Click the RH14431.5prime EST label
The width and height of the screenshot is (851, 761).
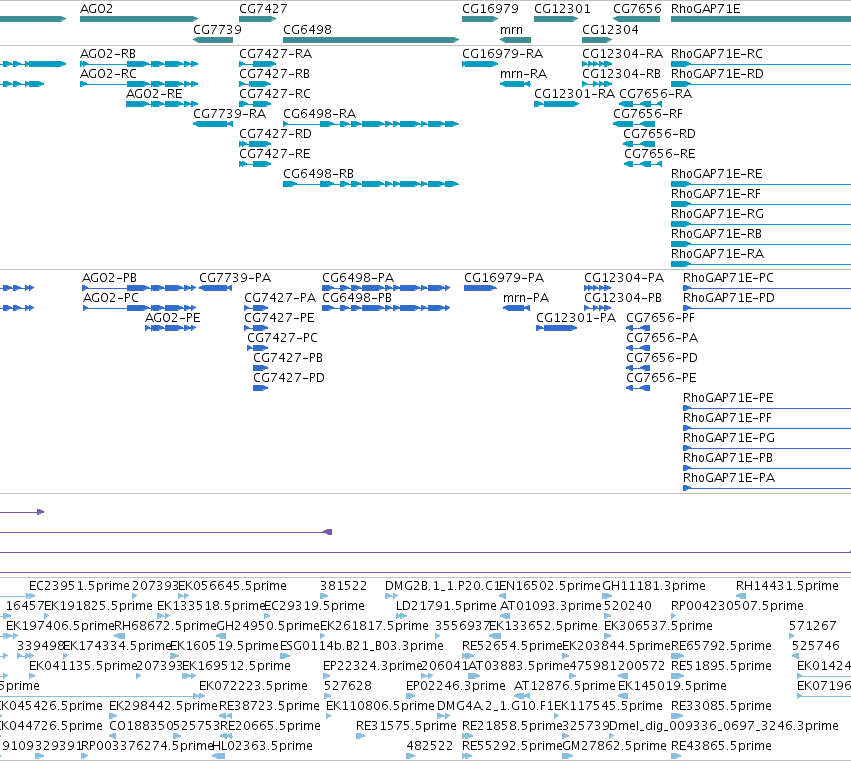[787, 586]
